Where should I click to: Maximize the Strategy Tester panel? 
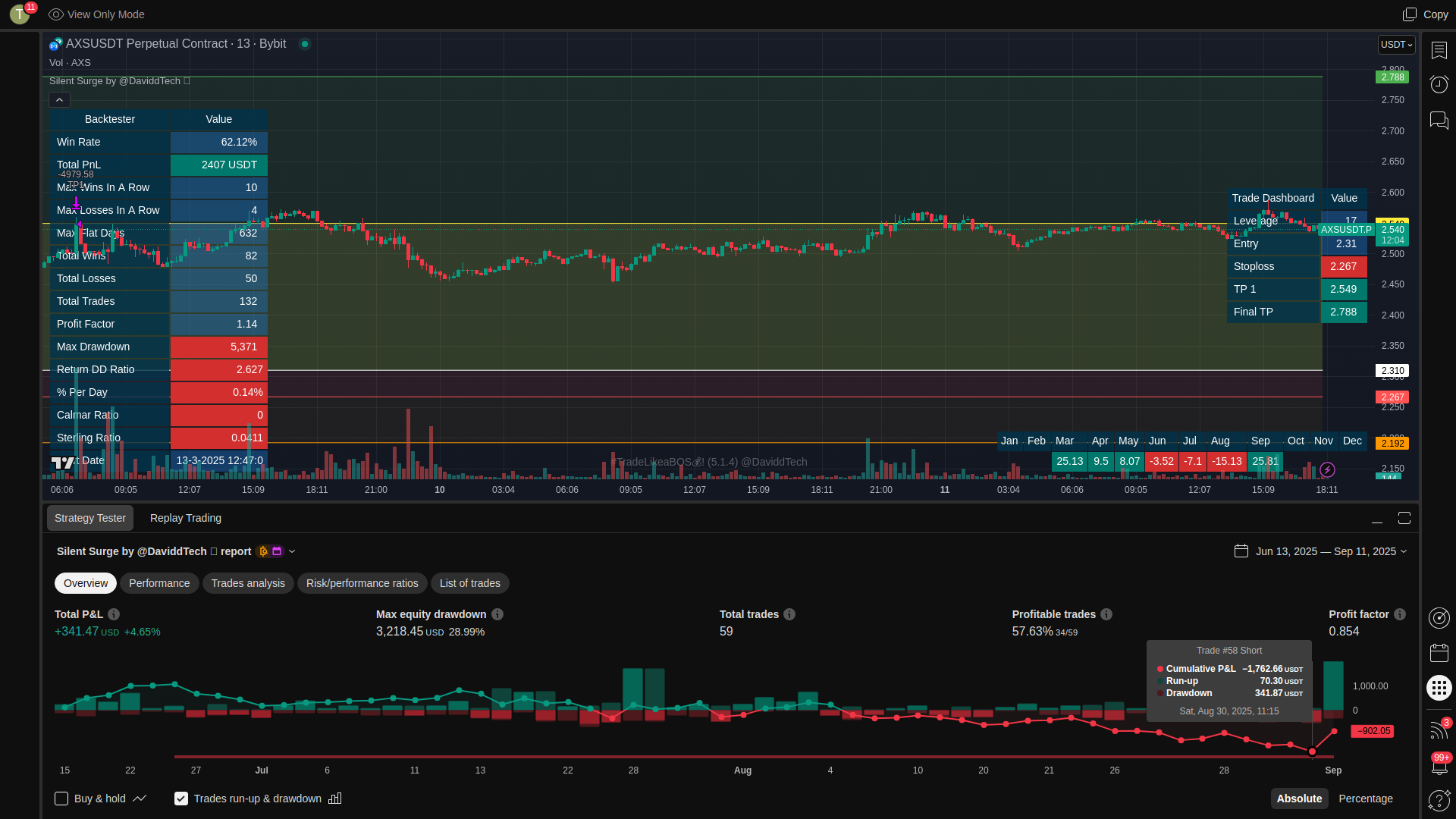(1404, 518)
